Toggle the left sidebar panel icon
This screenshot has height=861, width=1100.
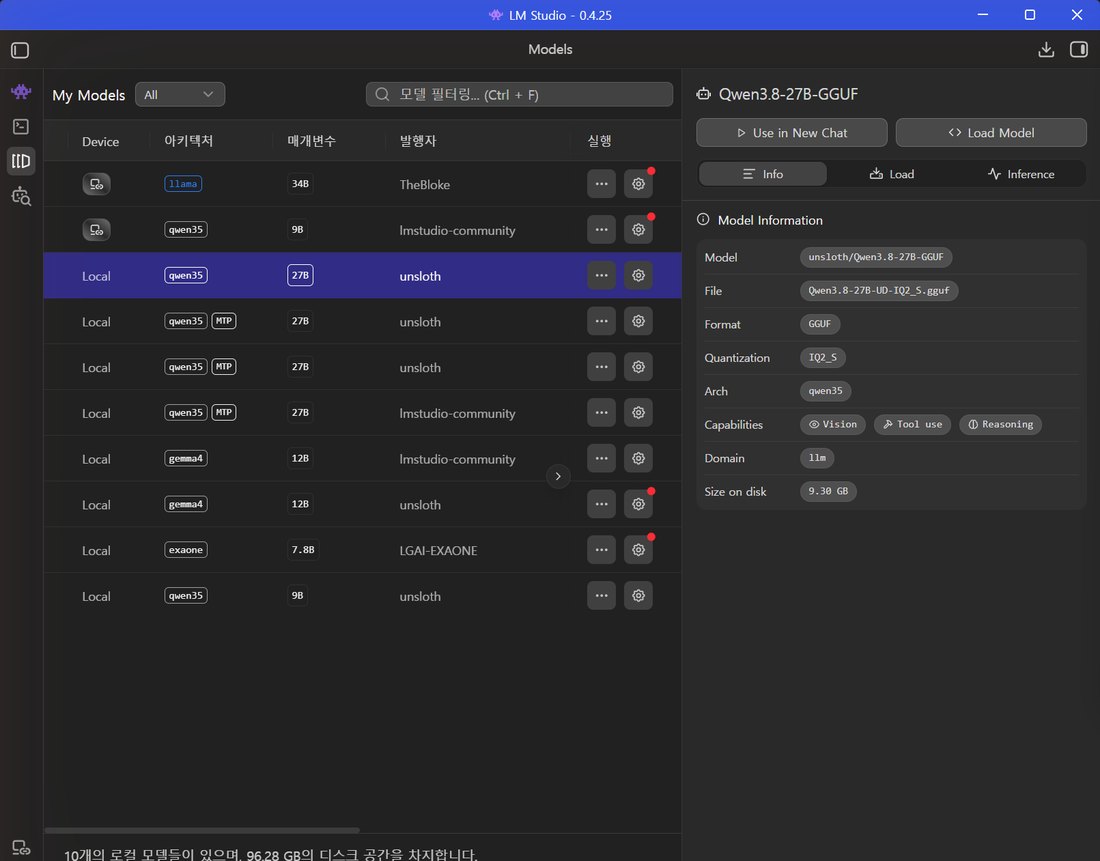click(20, 50)
